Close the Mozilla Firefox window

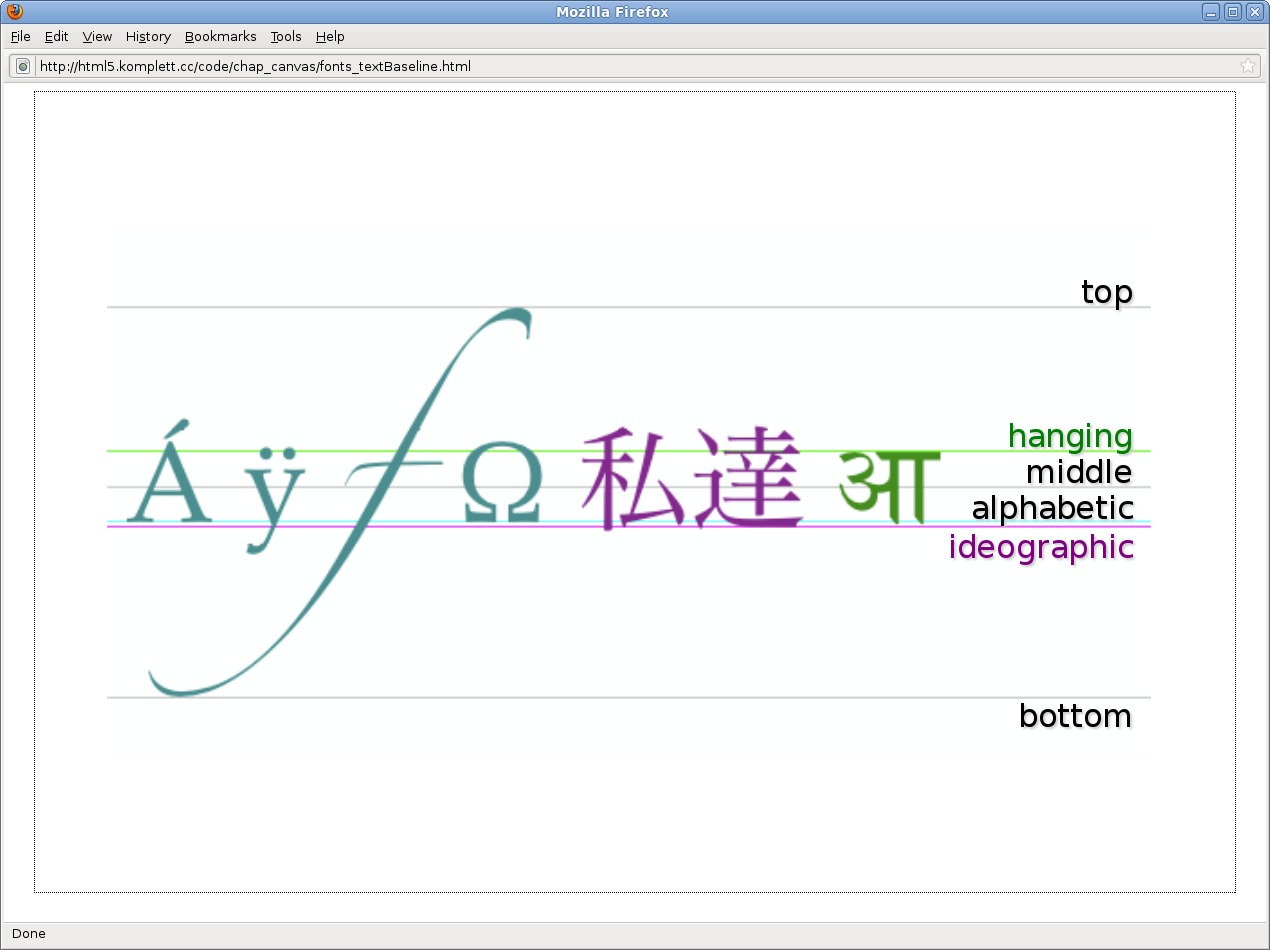1254,12
